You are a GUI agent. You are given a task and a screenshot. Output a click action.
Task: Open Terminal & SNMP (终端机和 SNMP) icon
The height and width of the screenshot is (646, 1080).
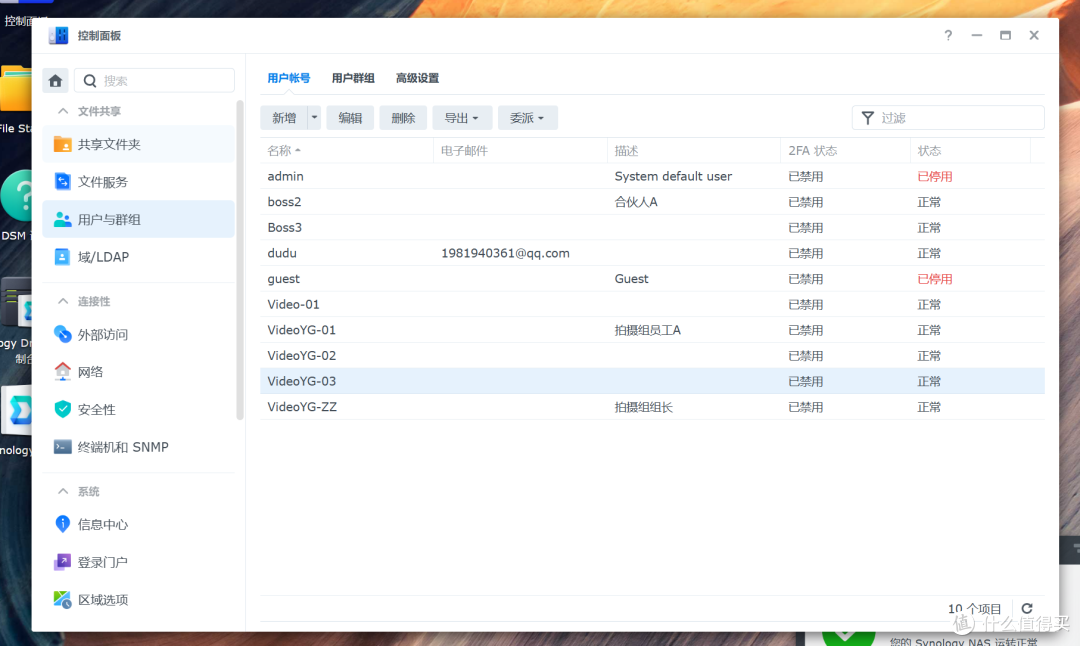point(62,447)
